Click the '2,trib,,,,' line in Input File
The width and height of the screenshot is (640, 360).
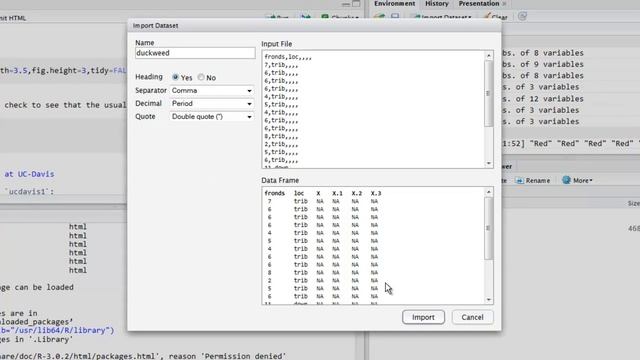pyautogui.click(x=281, y=144)
